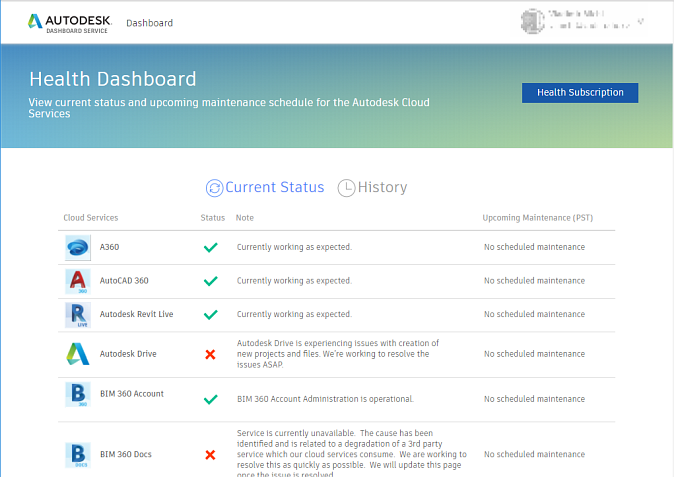This screenshot has height=477, width=674.
Task: Click the Autodesk Revit Live icon
Action: [78, 315]
